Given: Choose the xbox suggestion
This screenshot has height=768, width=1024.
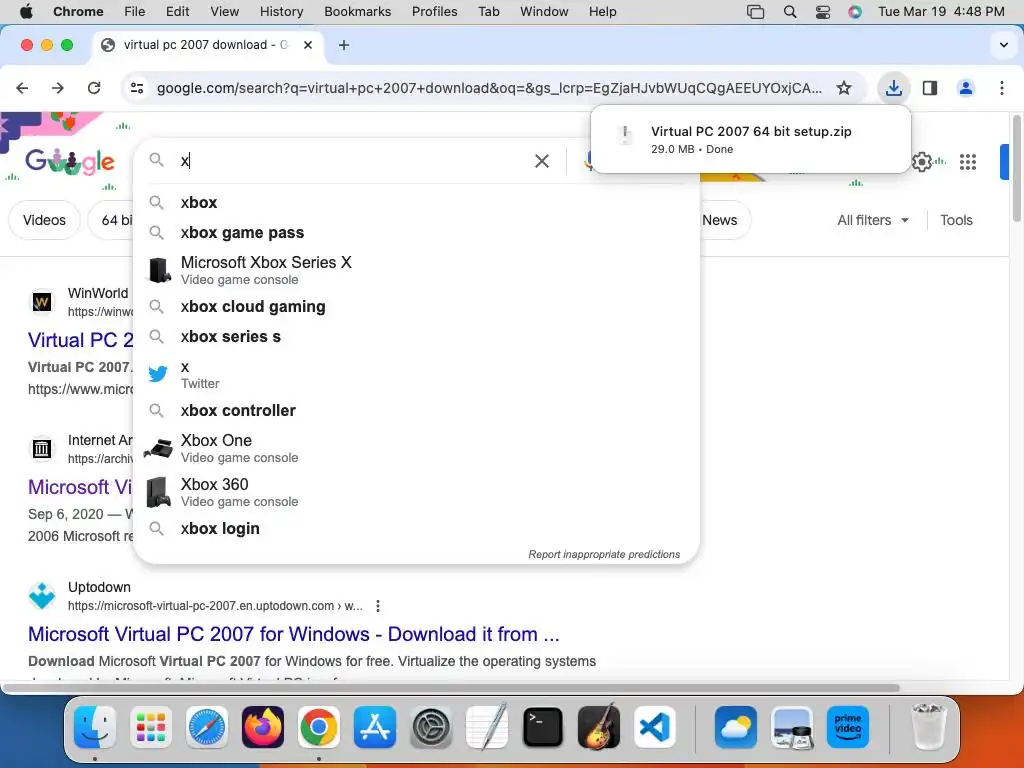Looking at the screenshot, I should coord(416,202).
